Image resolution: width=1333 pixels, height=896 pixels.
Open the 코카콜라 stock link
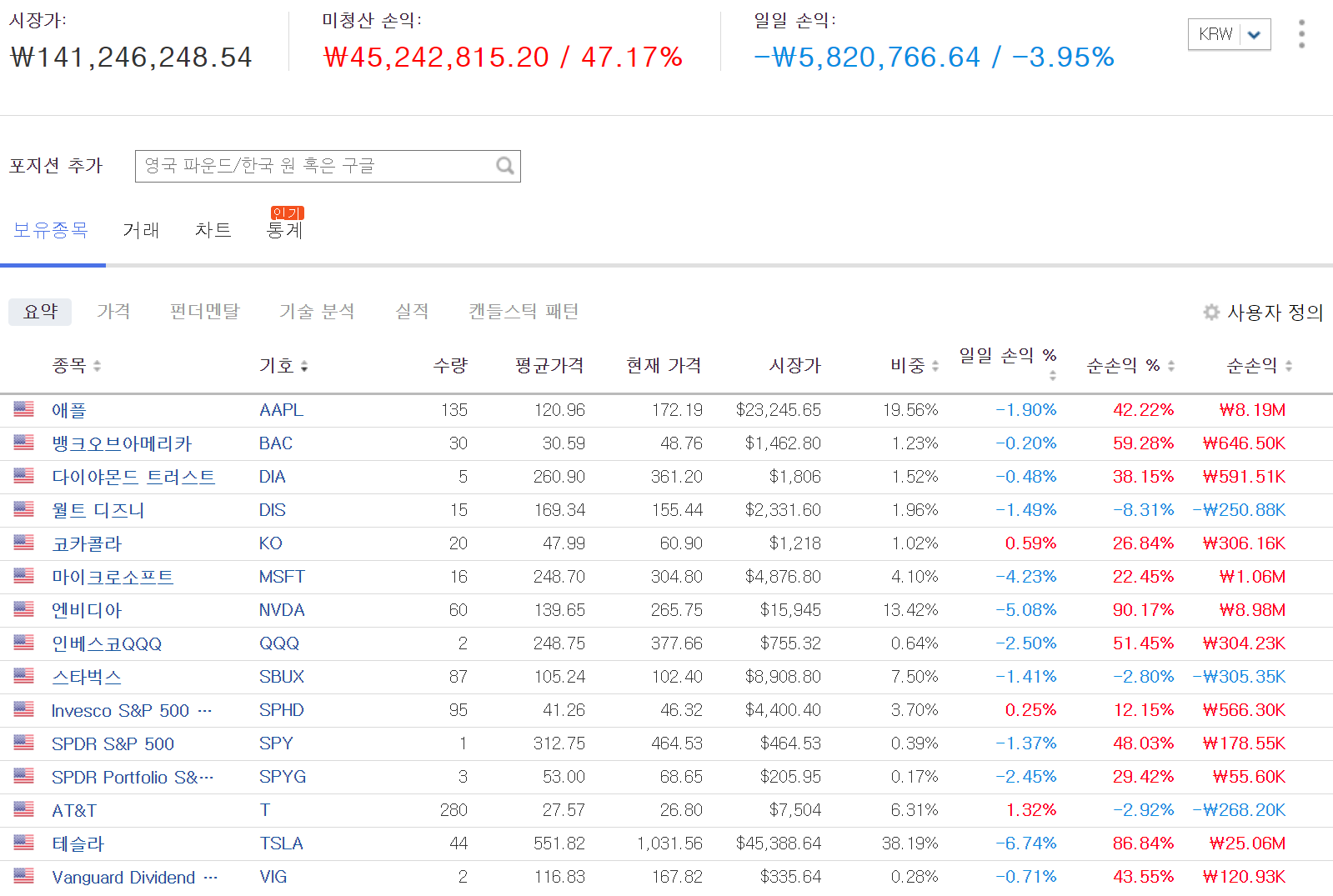click(87, 543)
